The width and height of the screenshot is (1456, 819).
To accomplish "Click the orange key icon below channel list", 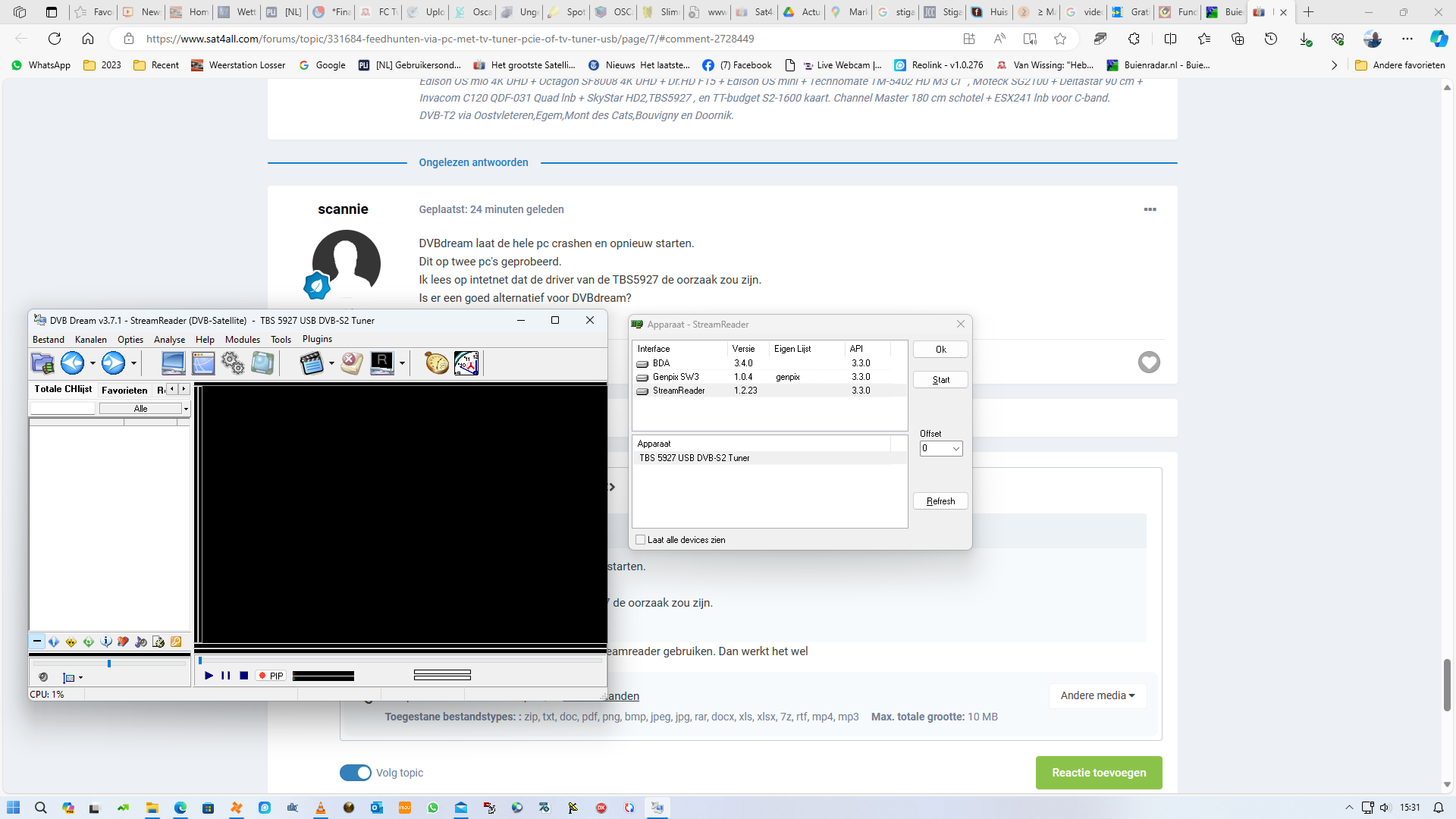I will tap(176, 642).
